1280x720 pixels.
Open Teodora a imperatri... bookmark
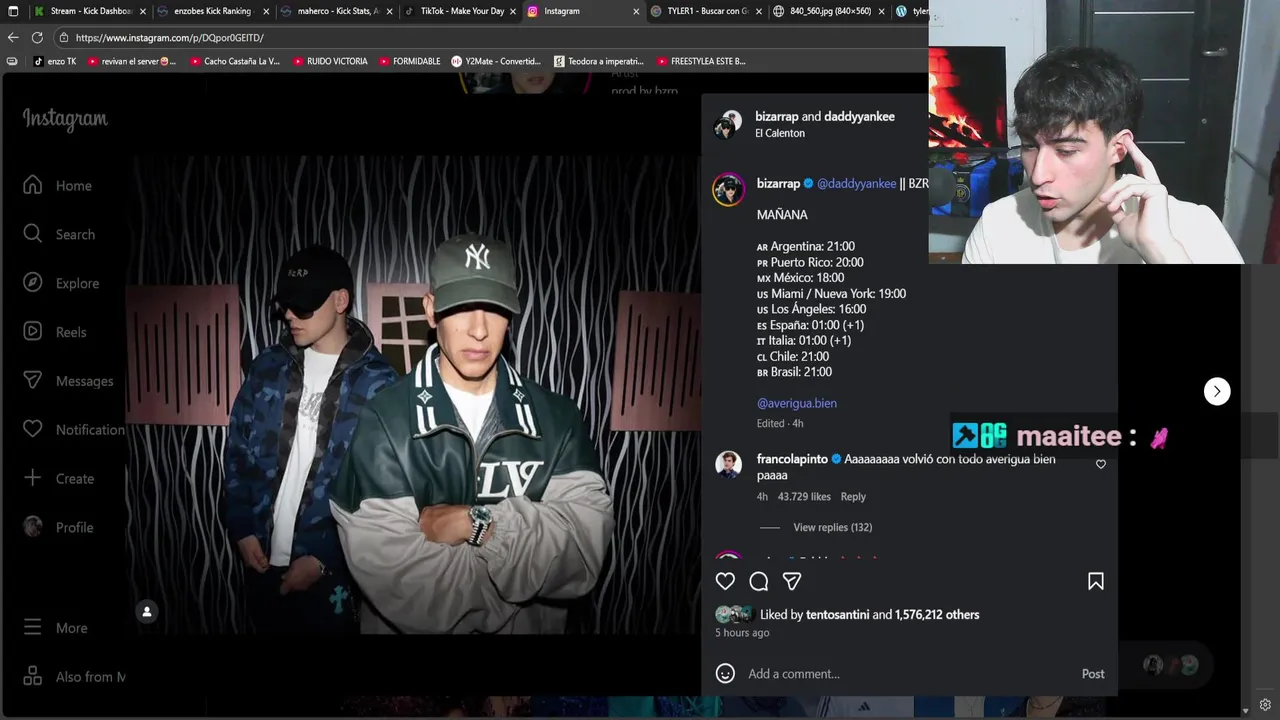click(x=599, y=61)
